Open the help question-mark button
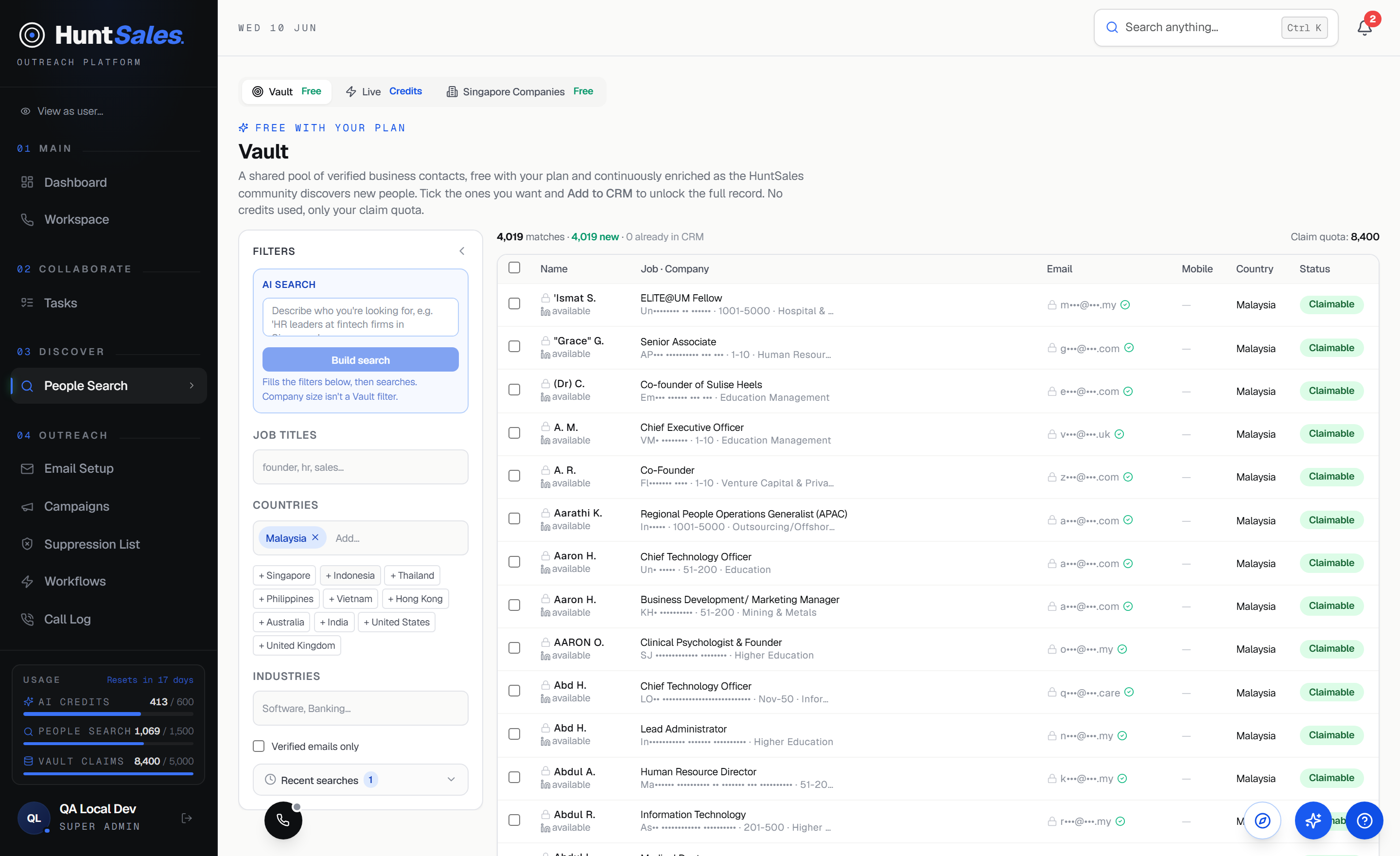The width and height of the screenshot is (1400, 856). point(1364,820)
